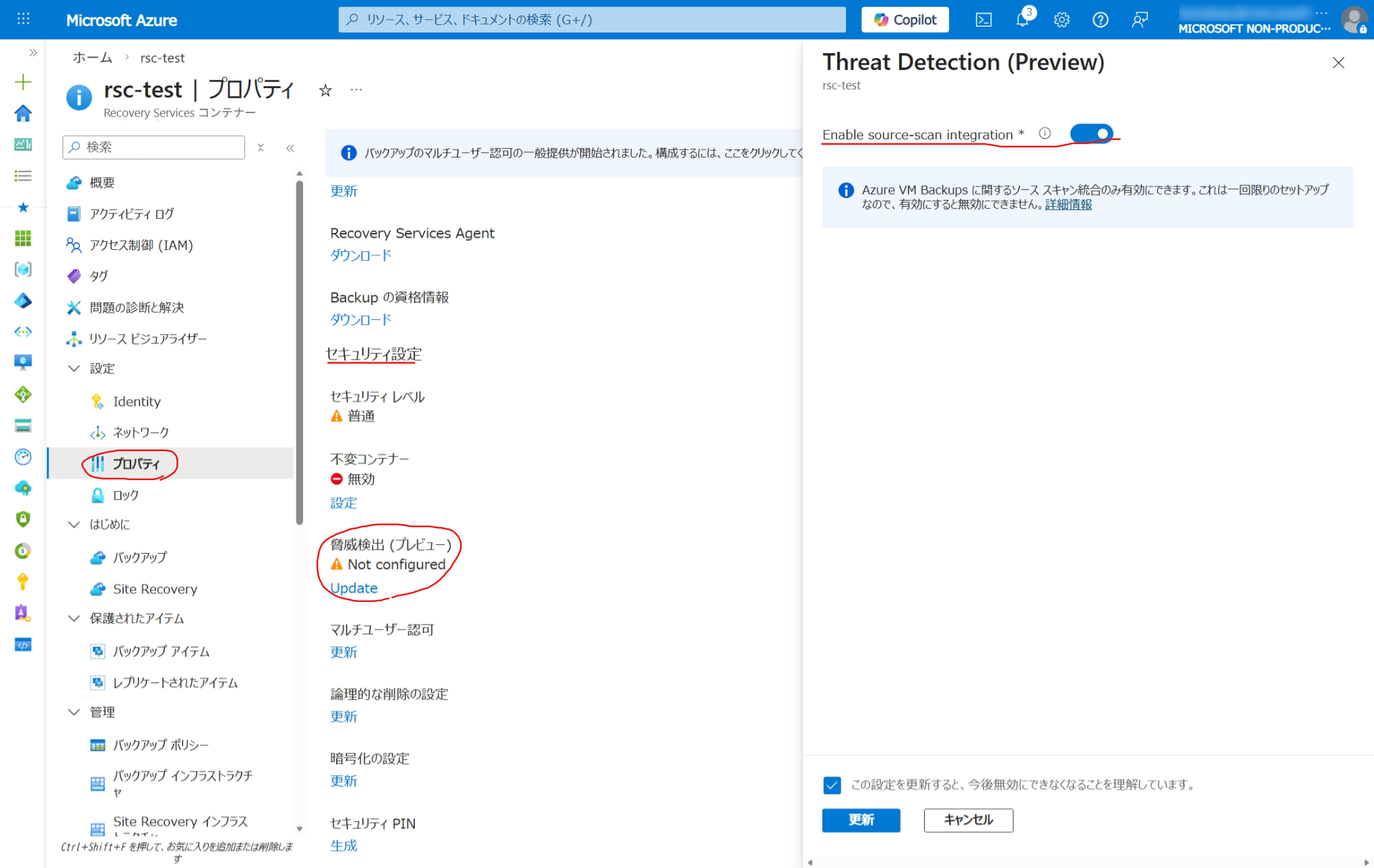This screenshot has height=868, width=1374.
Task: Open the All services list icon
Action: pyautogui.click(x=23, y=175)
